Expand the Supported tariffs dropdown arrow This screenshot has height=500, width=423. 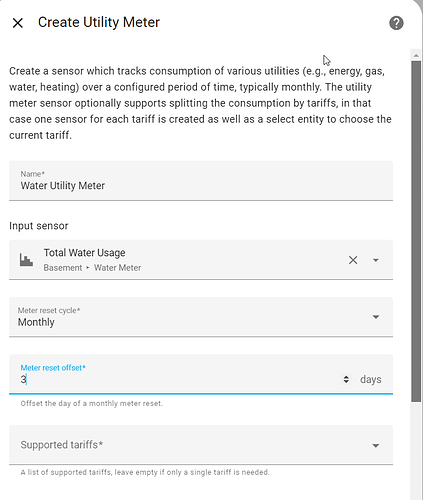point(376,445)
